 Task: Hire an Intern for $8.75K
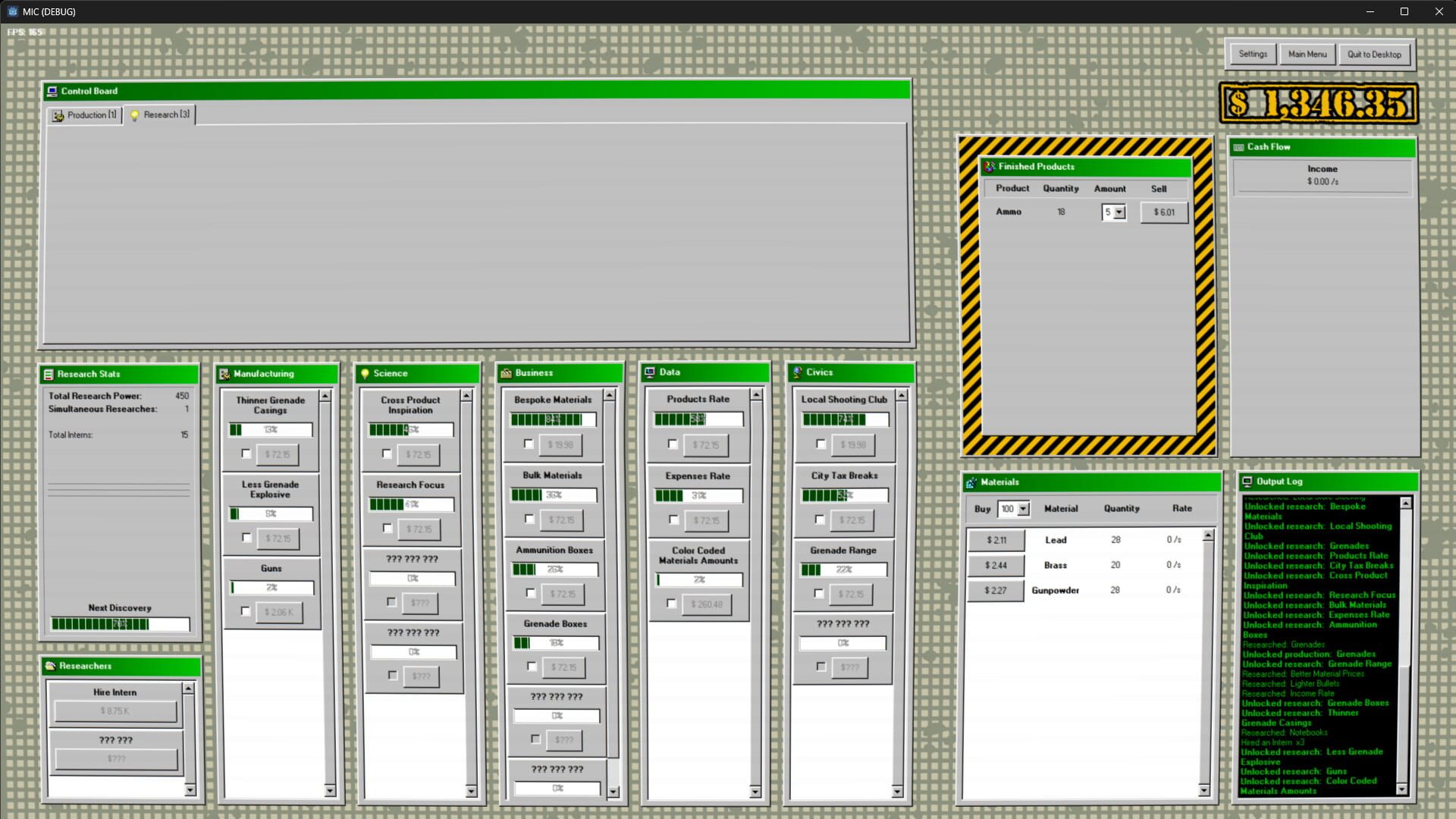tap(115, 711)
